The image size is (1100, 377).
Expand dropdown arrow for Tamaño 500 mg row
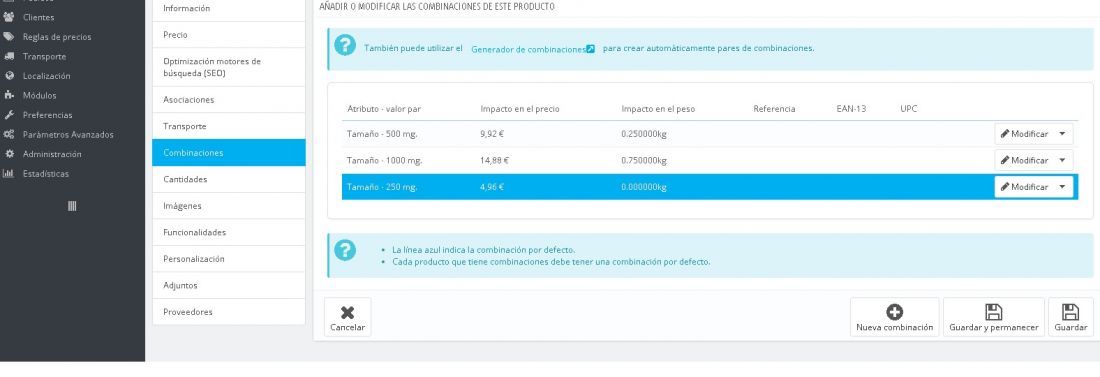(x=1062, y=134)
